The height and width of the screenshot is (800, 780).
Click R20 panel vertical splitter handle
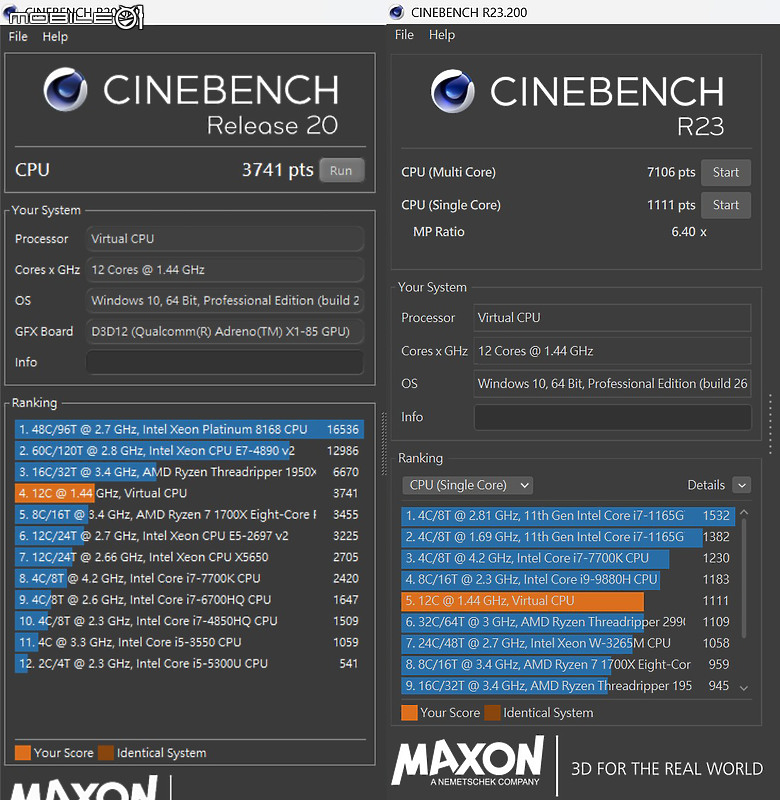click(384, 444)
